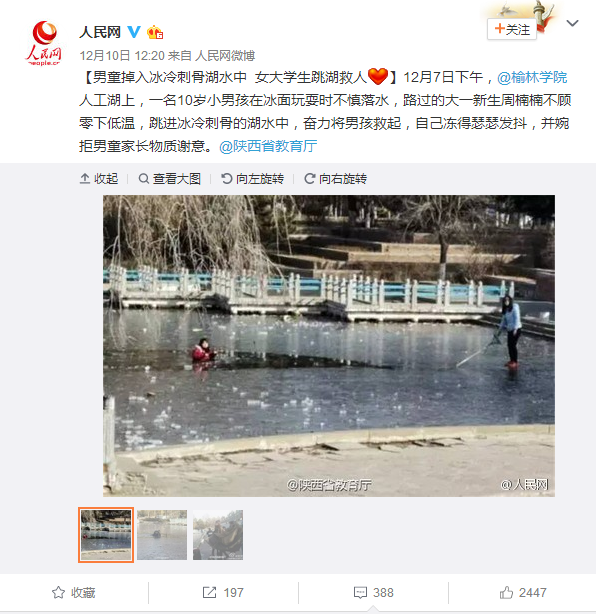Open the @陕西省教育厅 mention link
596x614 pixels.
pyautogui.click(x=268, y=146)
